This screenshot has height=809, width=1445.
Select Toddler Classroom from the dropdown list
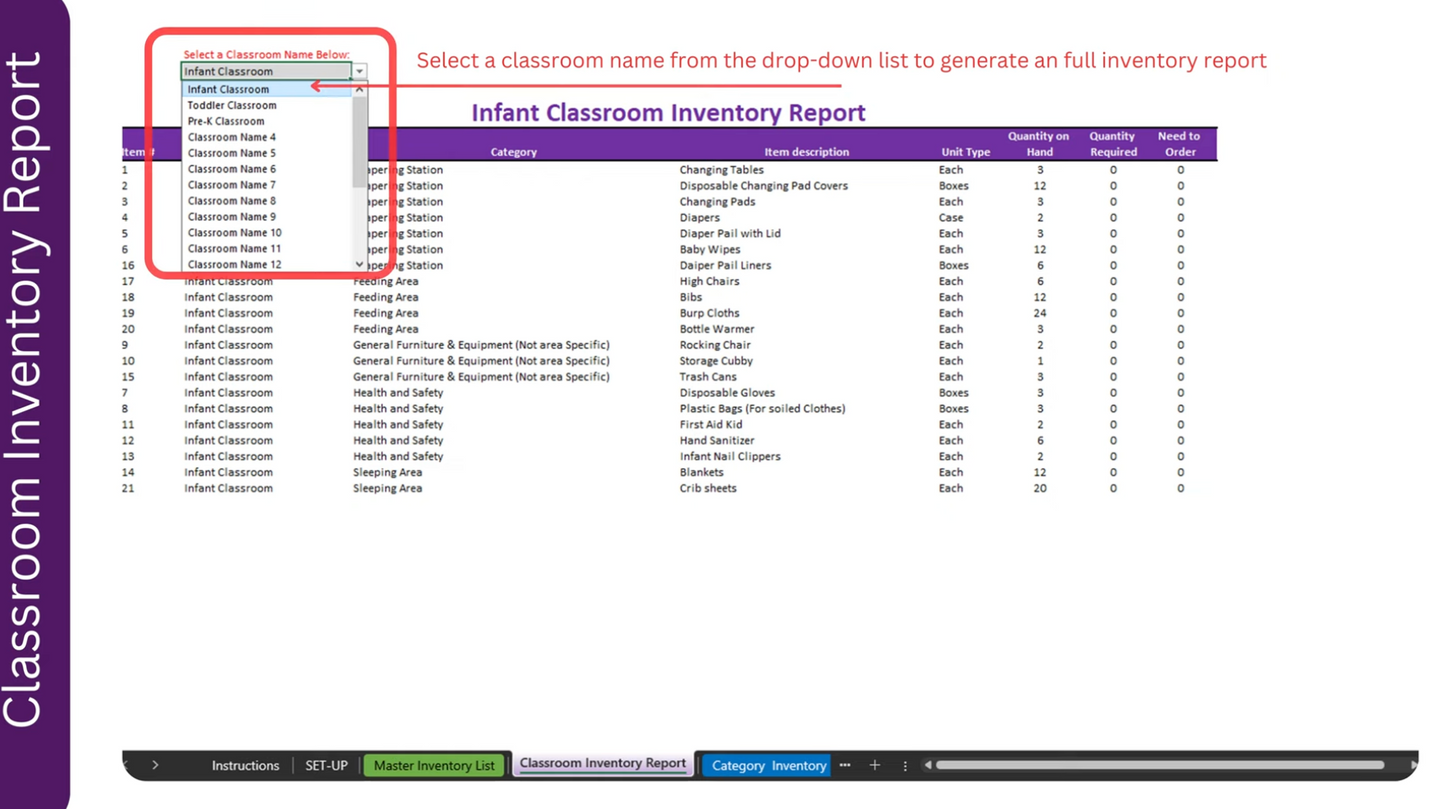[x=234, y=105]
